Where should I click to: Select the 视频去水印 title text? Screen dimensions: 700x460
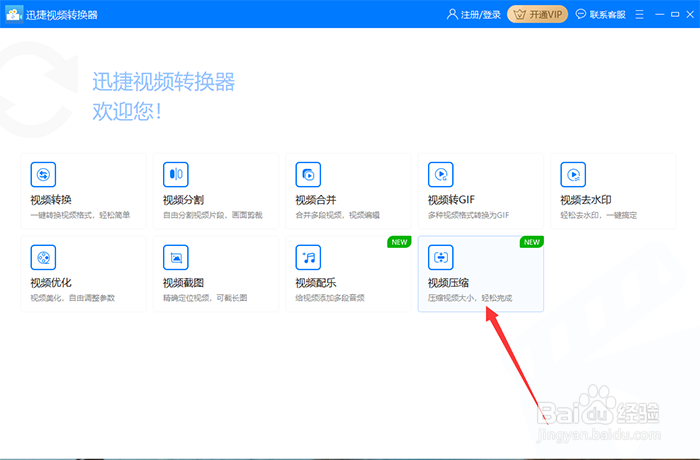point(586,200)
